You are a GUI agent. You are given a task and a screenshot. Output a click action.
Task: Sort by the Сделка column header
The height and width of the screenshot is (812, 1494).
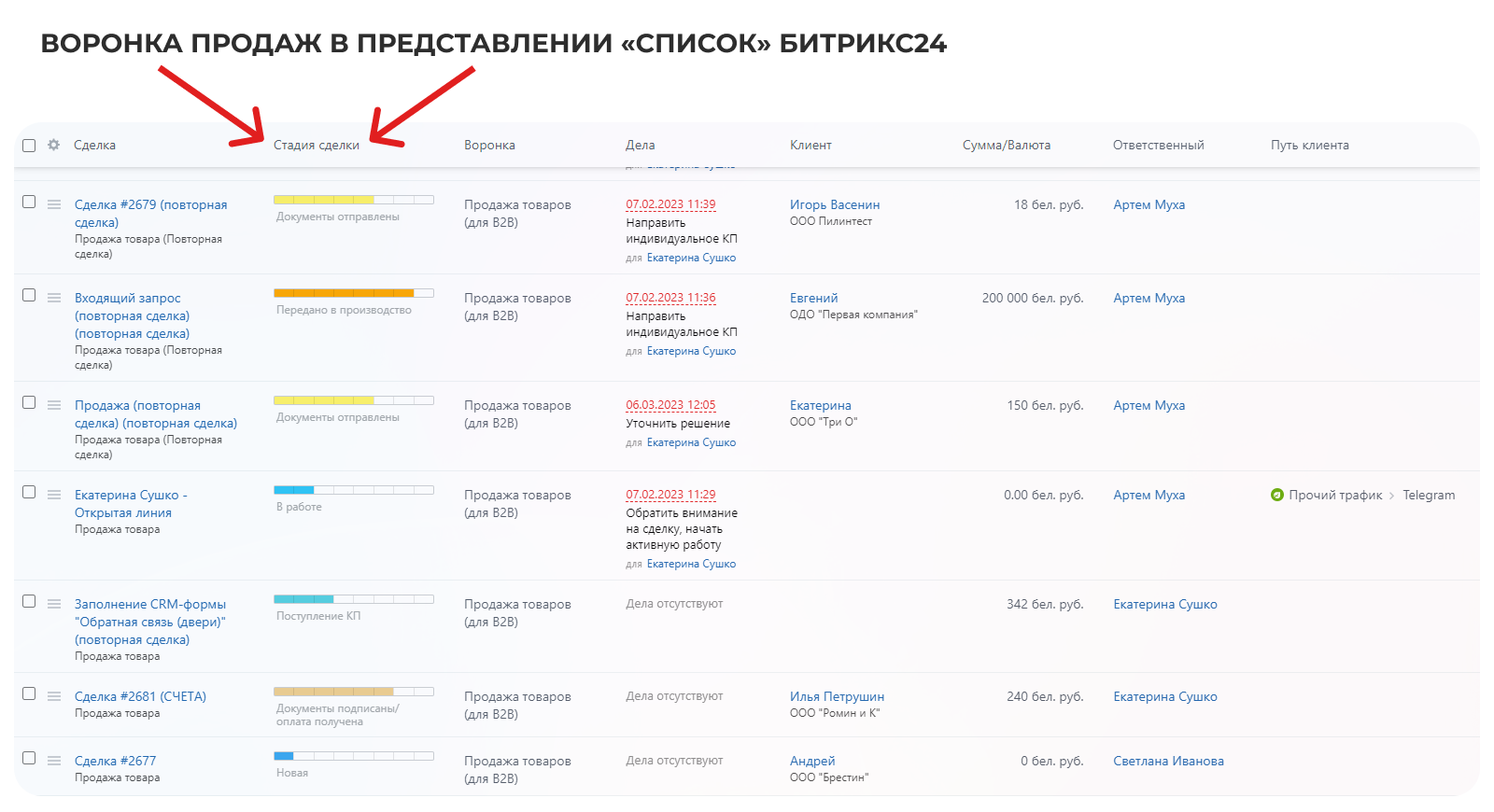[95, 145]
